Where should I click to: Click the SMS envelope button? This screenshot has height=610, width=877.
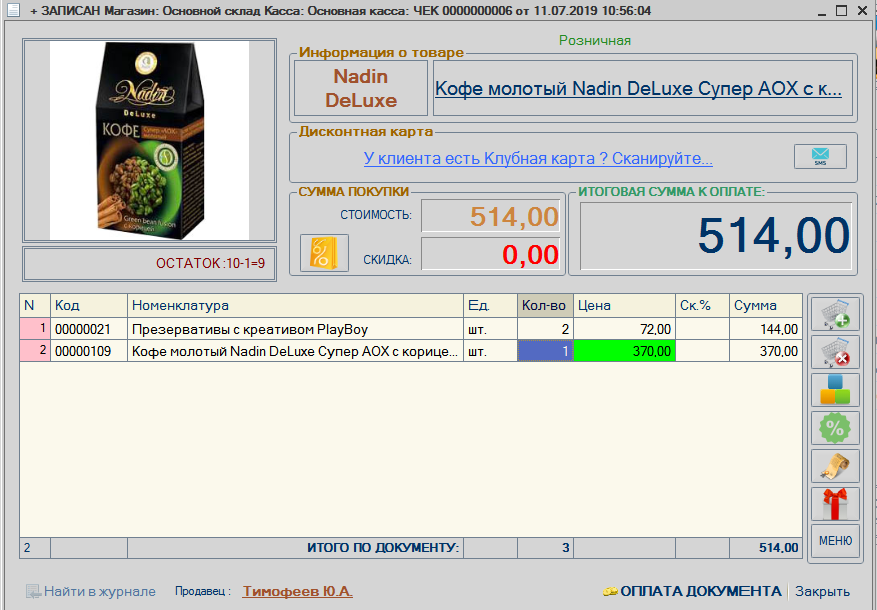tap(820, 157)
